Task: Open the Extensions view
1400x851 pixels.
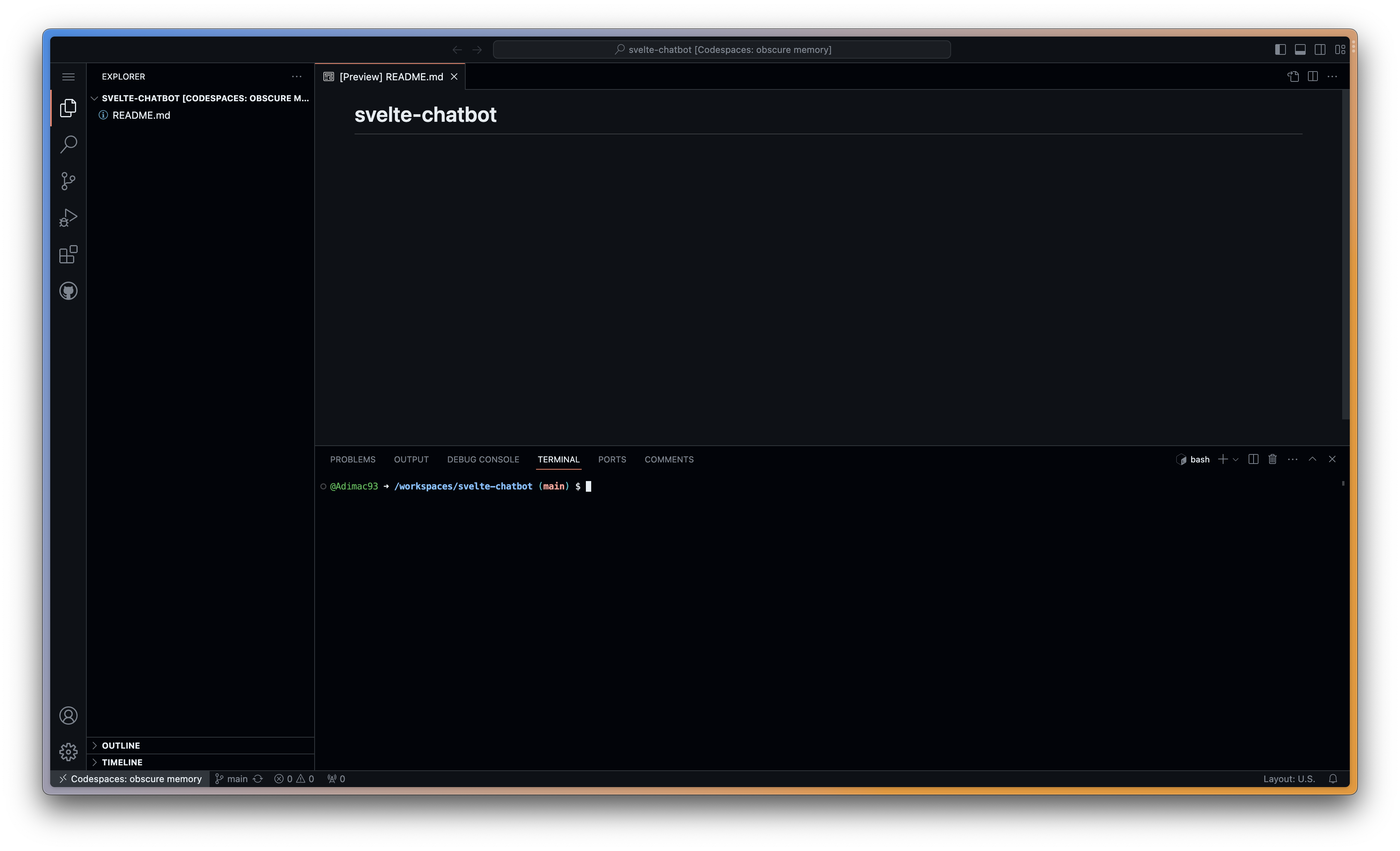Action: [68, 254]
